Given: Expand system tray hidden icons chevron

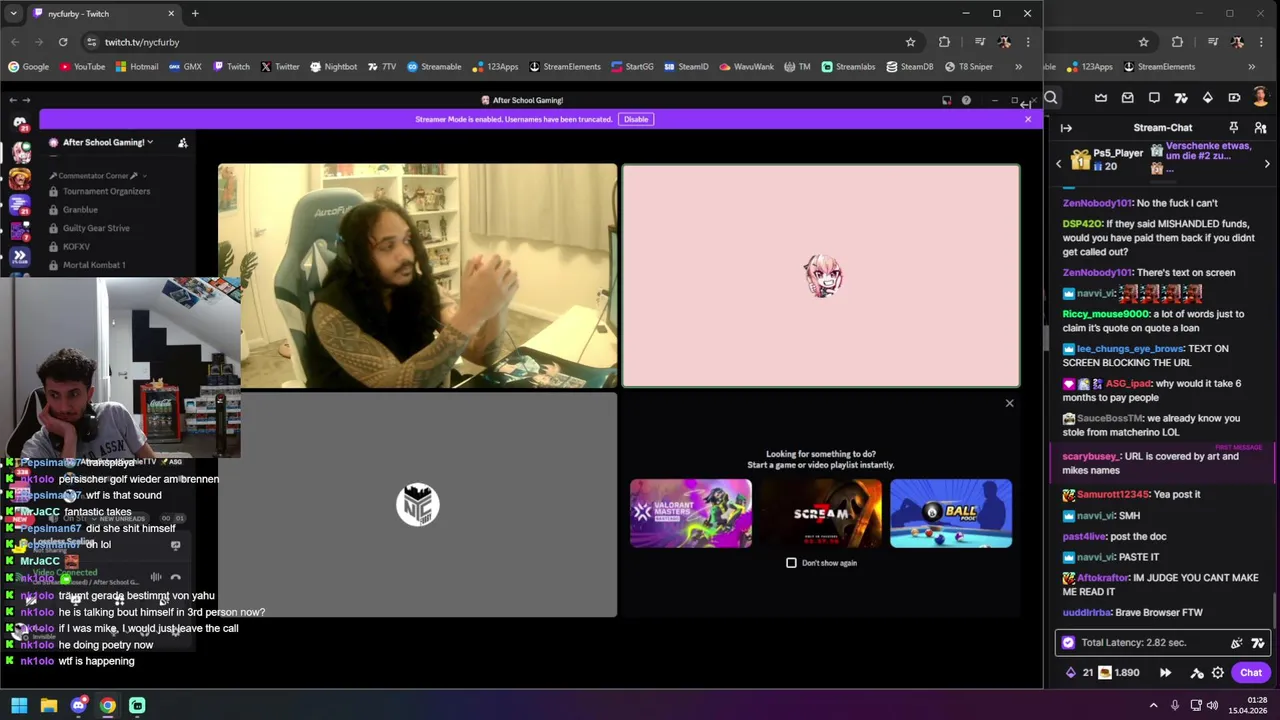Looking at the screenshot, I should (x=1154, y=706).
